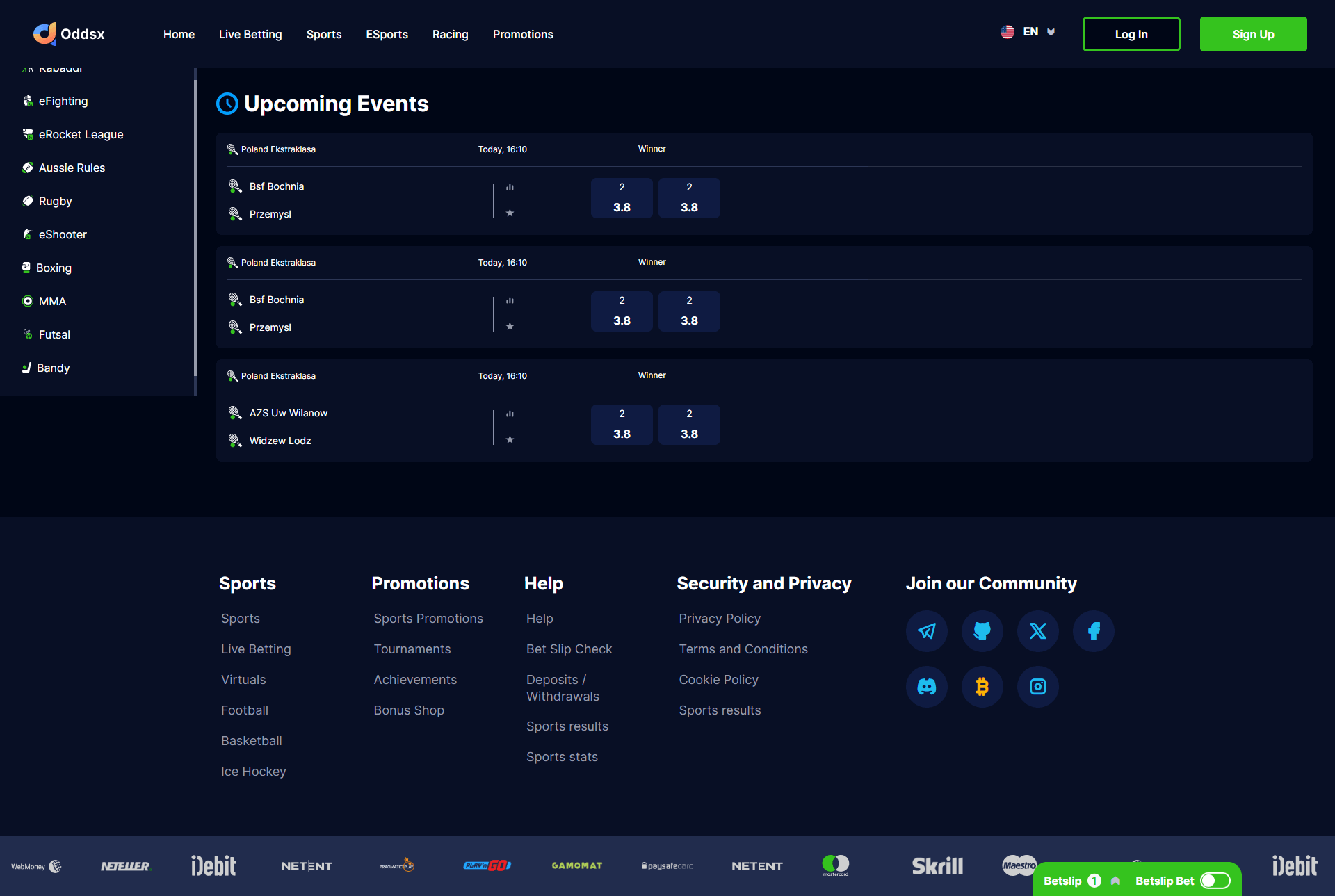Star the first Bsf Bochnia match
The height and width of the screenshot is (896, 1335).
[510, 213]
